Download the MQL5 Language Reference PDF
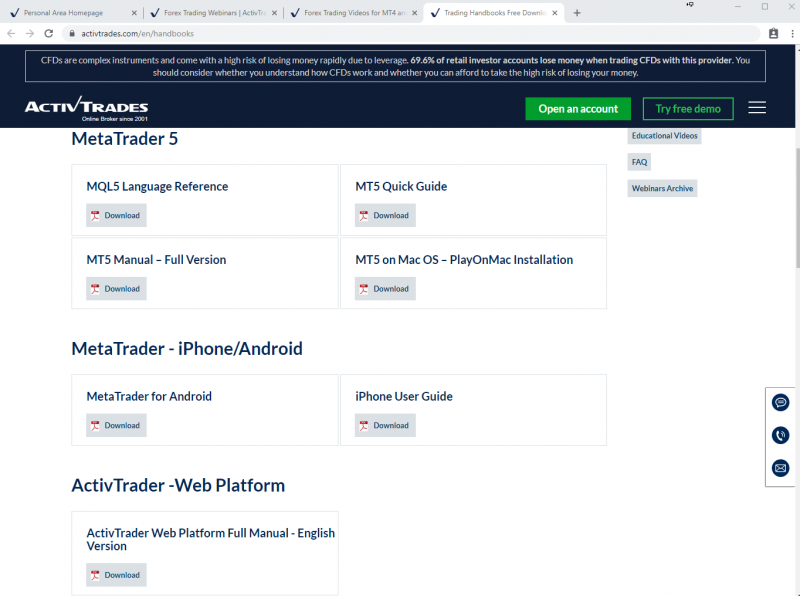The image size is (800, 596). click(x=116, y=215)
